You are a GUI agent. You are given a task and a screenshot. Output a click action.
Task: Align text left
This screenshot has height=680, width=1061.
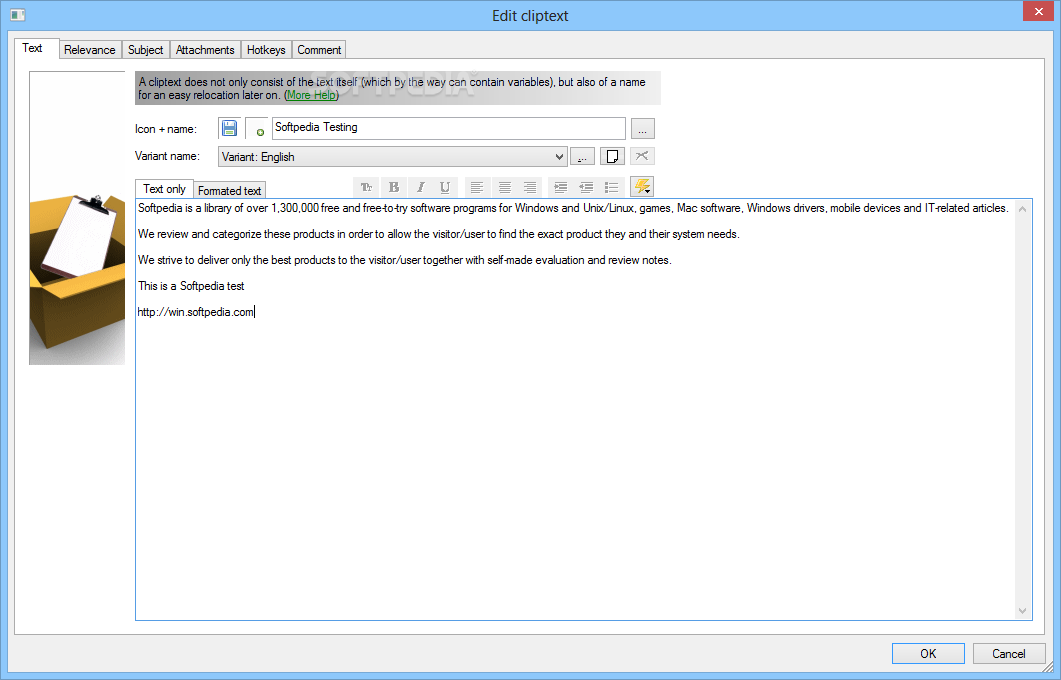click(477, 187)
